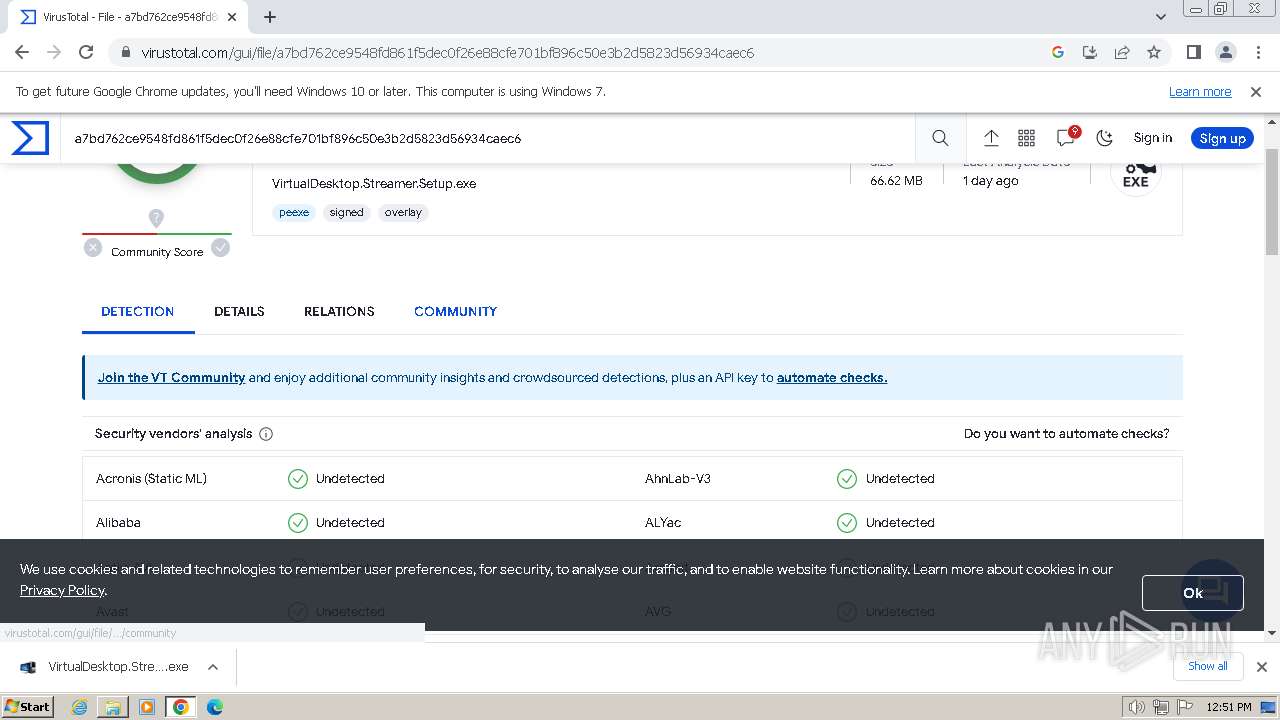Open the Chrome three-dot menu
Screen dimensions: 1280x720
[x=1257, y=52]
